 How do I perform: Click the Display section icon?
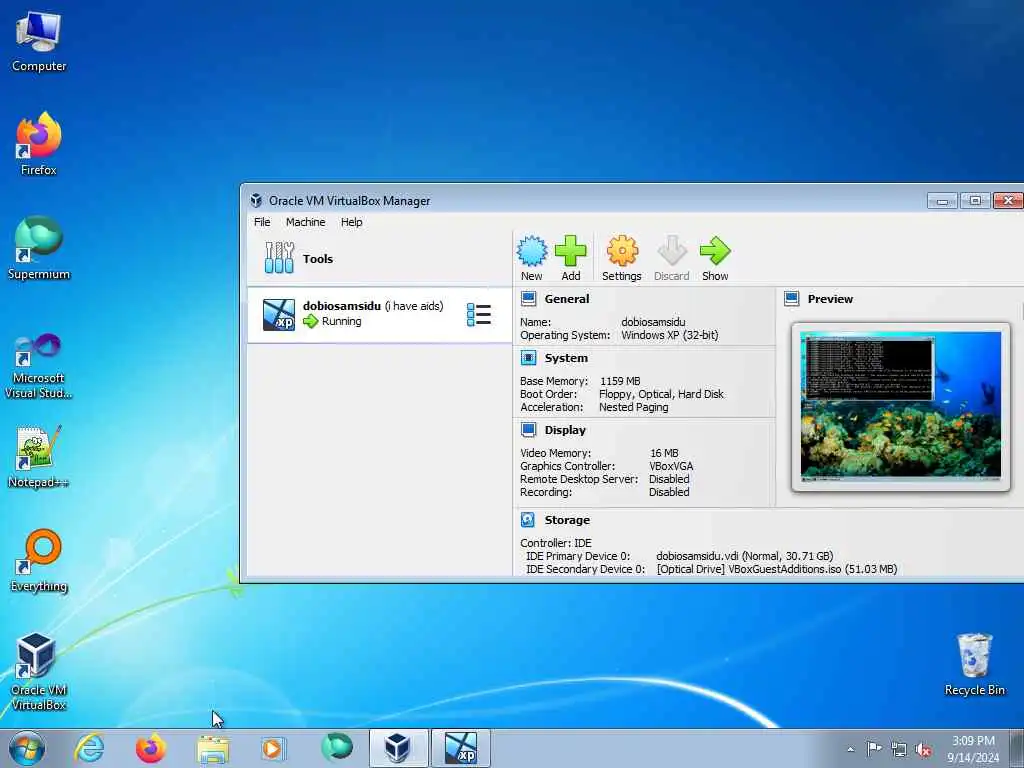[x=528, y=430]
